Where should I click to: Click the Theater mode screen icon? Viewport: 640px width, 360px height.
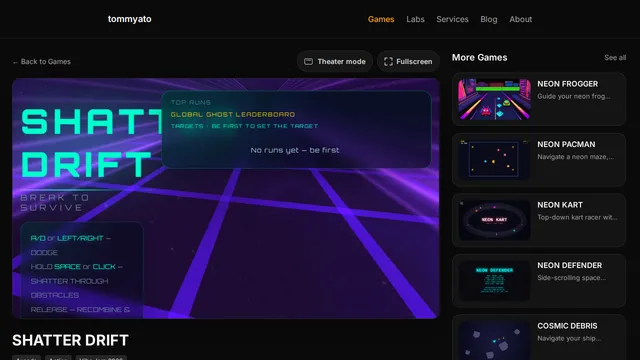point(309,62)
